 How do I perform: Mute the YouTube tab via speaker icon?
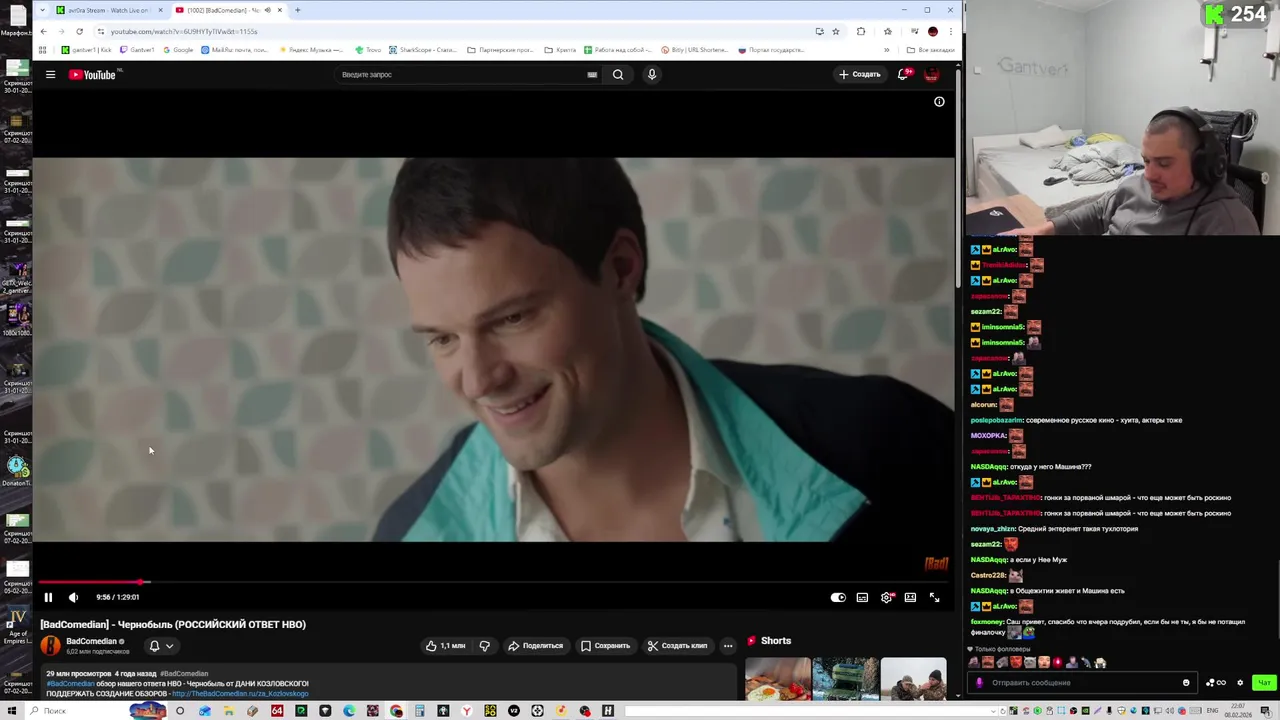(x=267, y=10)
